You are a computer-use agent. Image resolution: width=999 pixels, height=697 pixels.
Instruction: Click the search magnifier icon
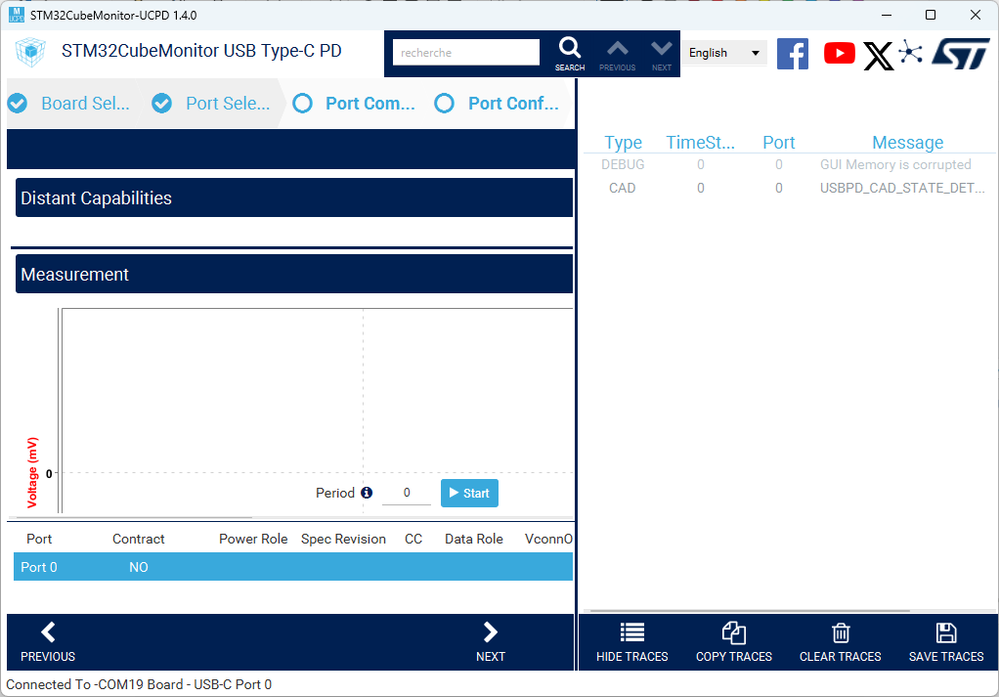[570, 48]
